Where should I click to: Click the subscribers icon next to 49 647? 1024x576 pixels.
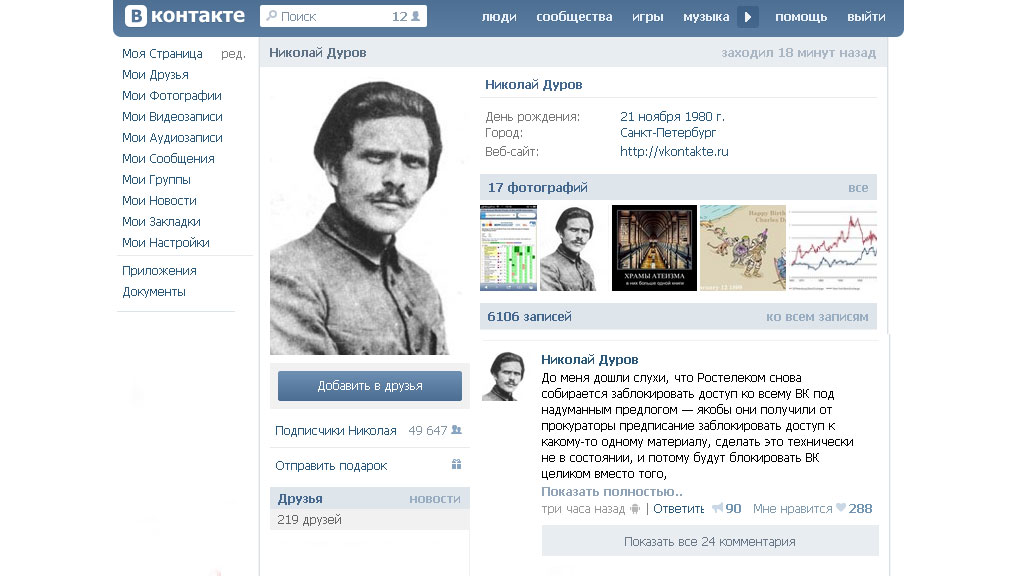[x=457, y=430]
